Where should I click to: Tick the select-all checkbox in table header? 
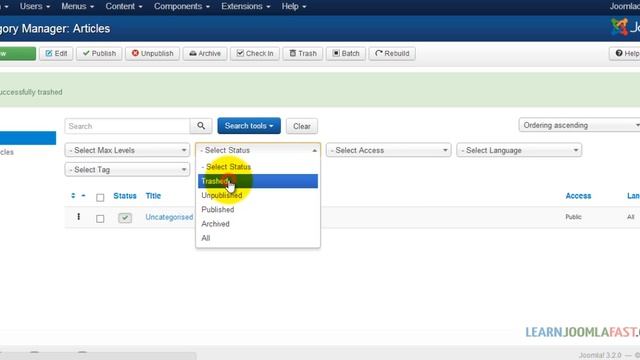pos(100,198)
